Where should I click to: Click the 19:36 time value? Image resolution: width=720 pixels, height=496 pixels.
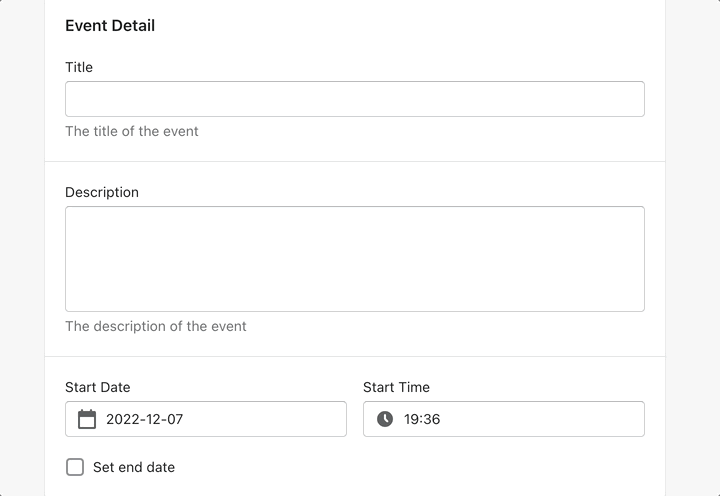pos(422,419)
